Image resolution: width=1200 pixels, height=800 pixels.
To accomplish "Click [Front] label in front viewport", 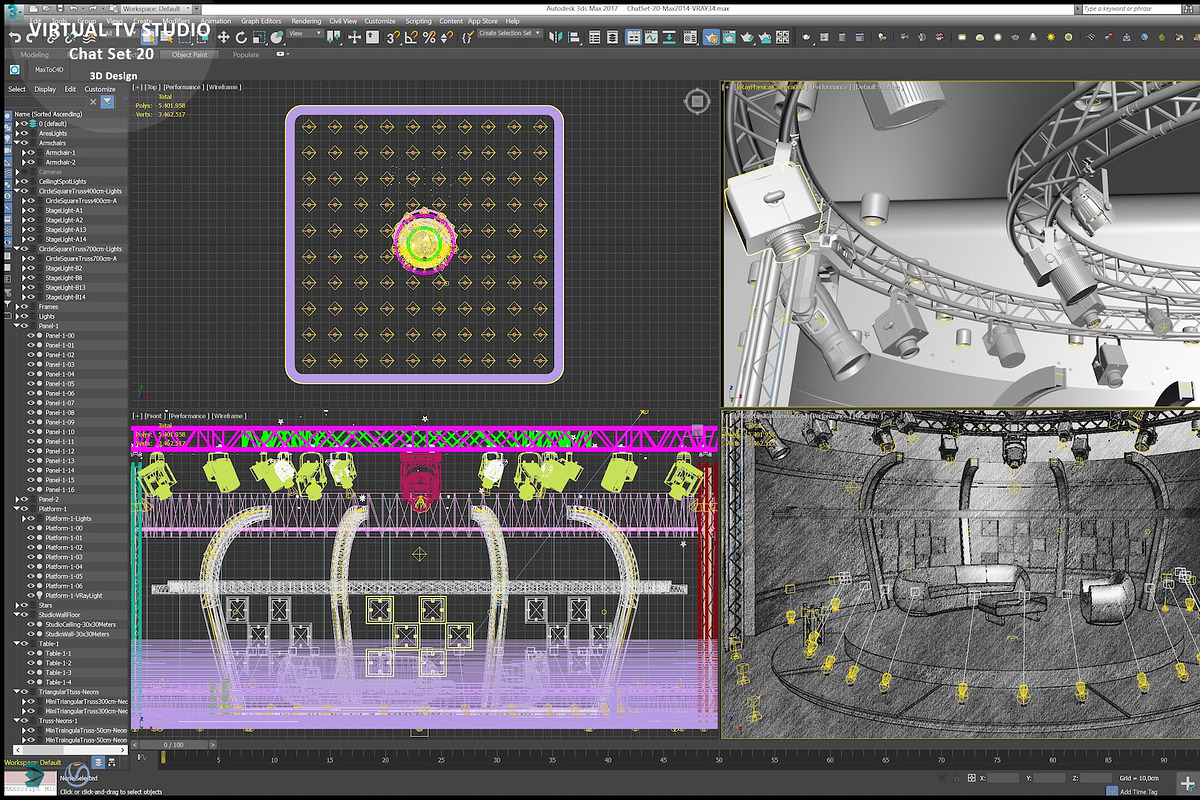I will tap(154, 415).
